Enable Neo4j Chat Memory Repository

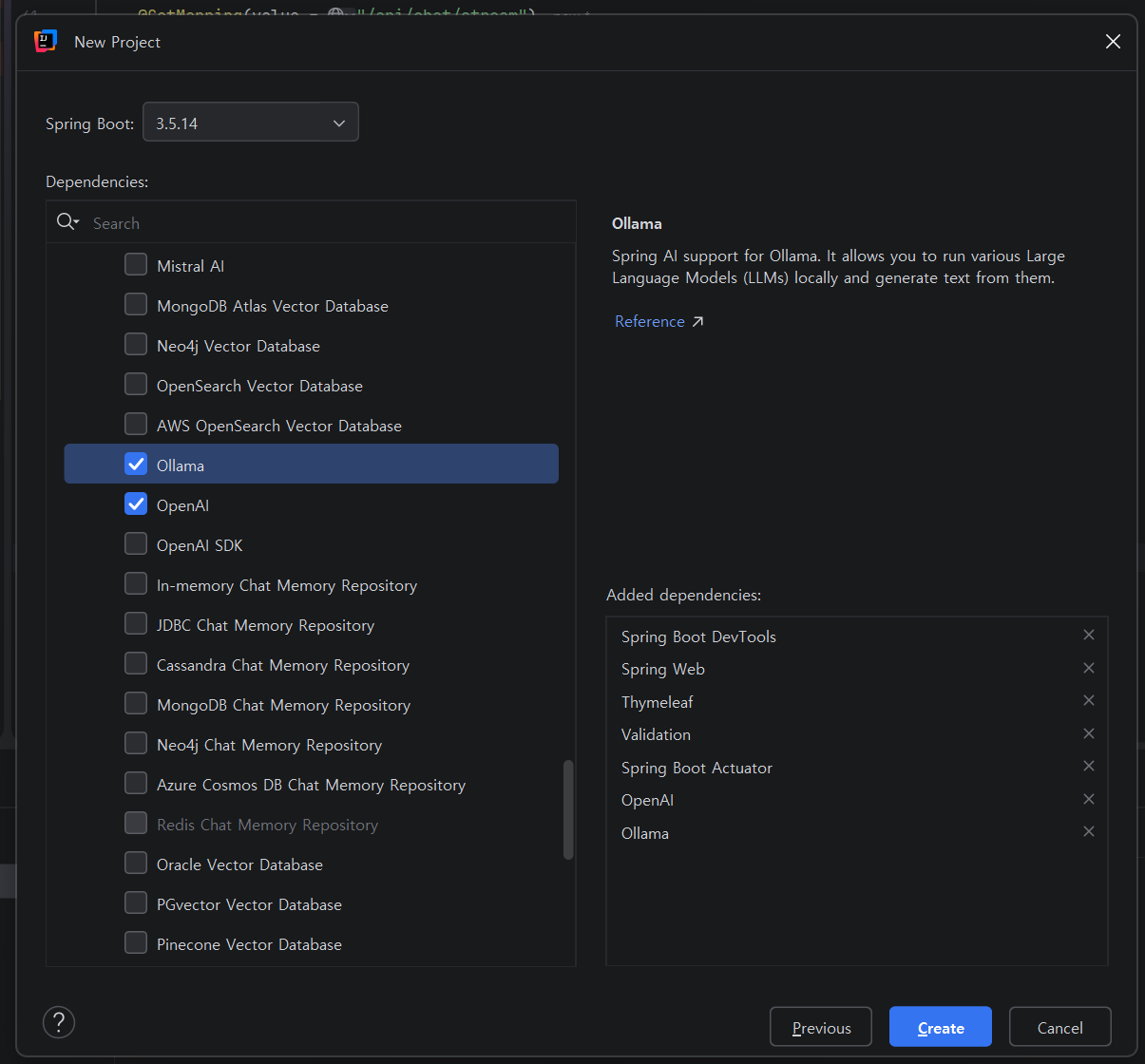tap(136, 743)
